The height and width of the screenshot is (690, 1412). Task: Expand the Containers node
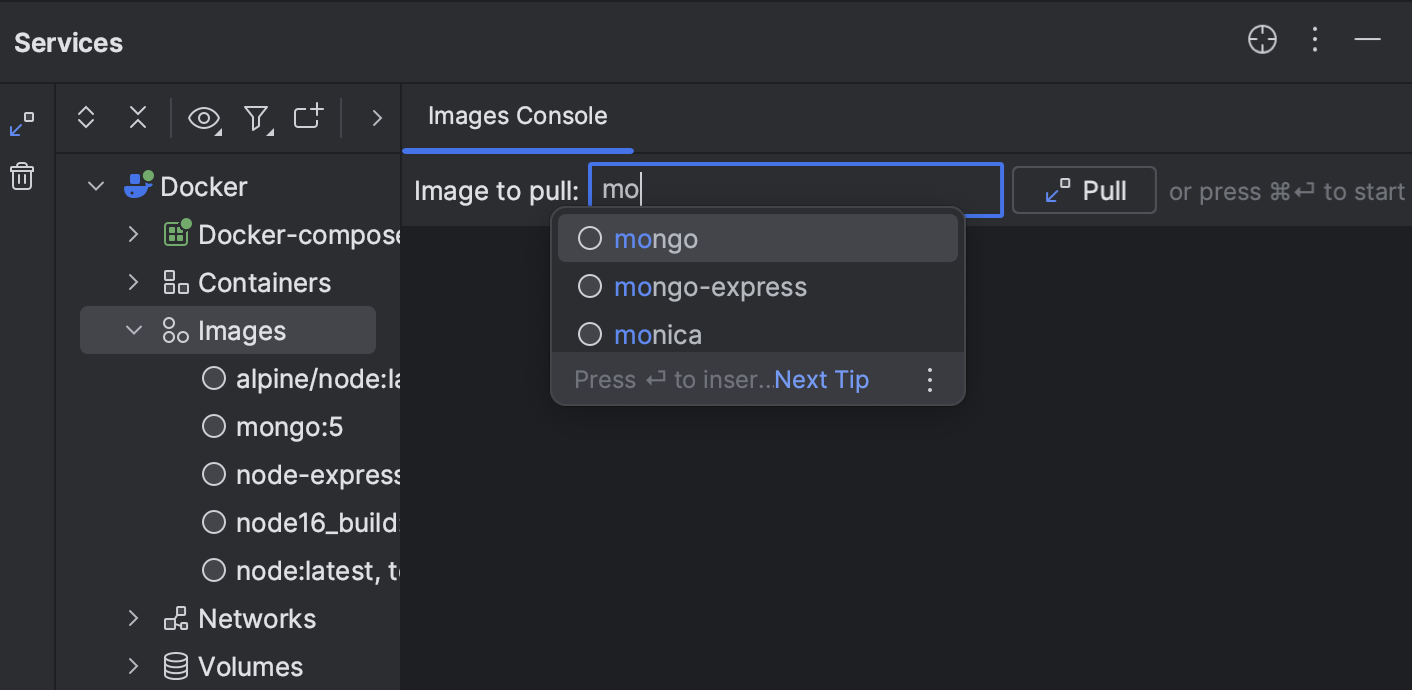click(134, 282)
